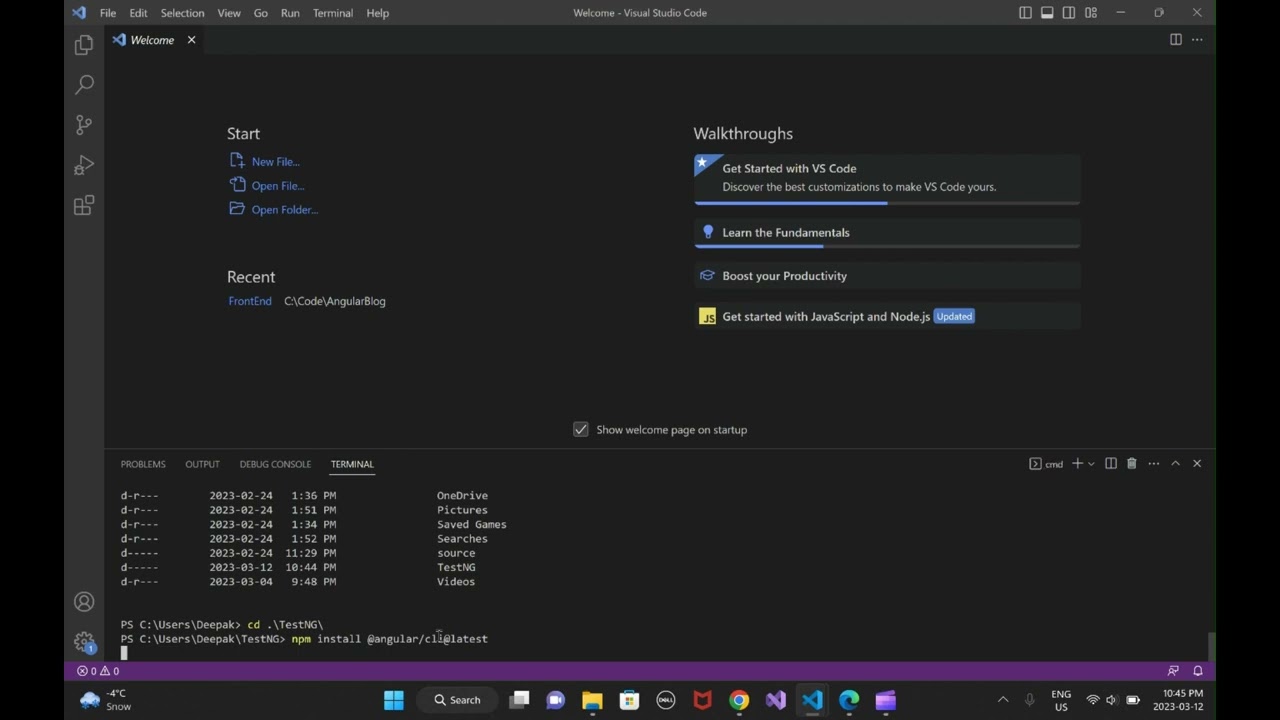Open the View menu
The image size is (1280, 720).
point(229,13)
